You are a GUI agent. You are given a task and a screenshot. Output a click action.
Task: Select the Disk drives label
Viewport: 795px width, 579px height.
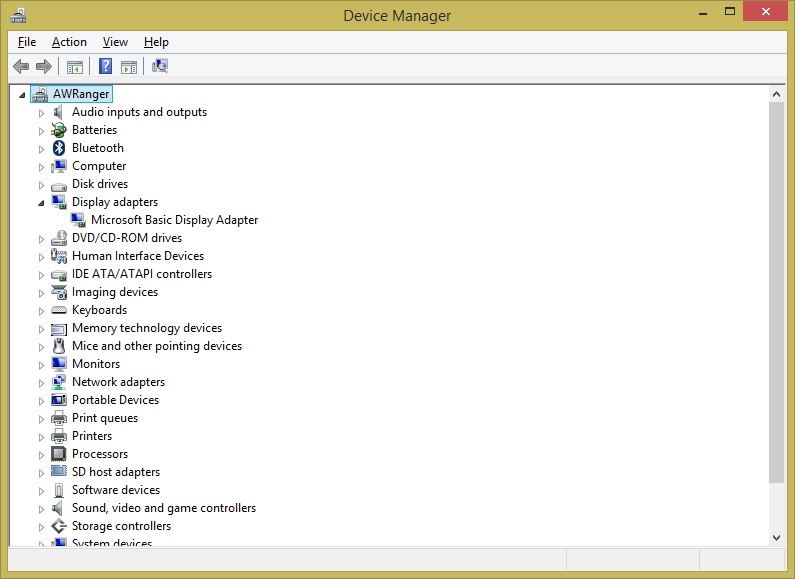tap(100, 184)
